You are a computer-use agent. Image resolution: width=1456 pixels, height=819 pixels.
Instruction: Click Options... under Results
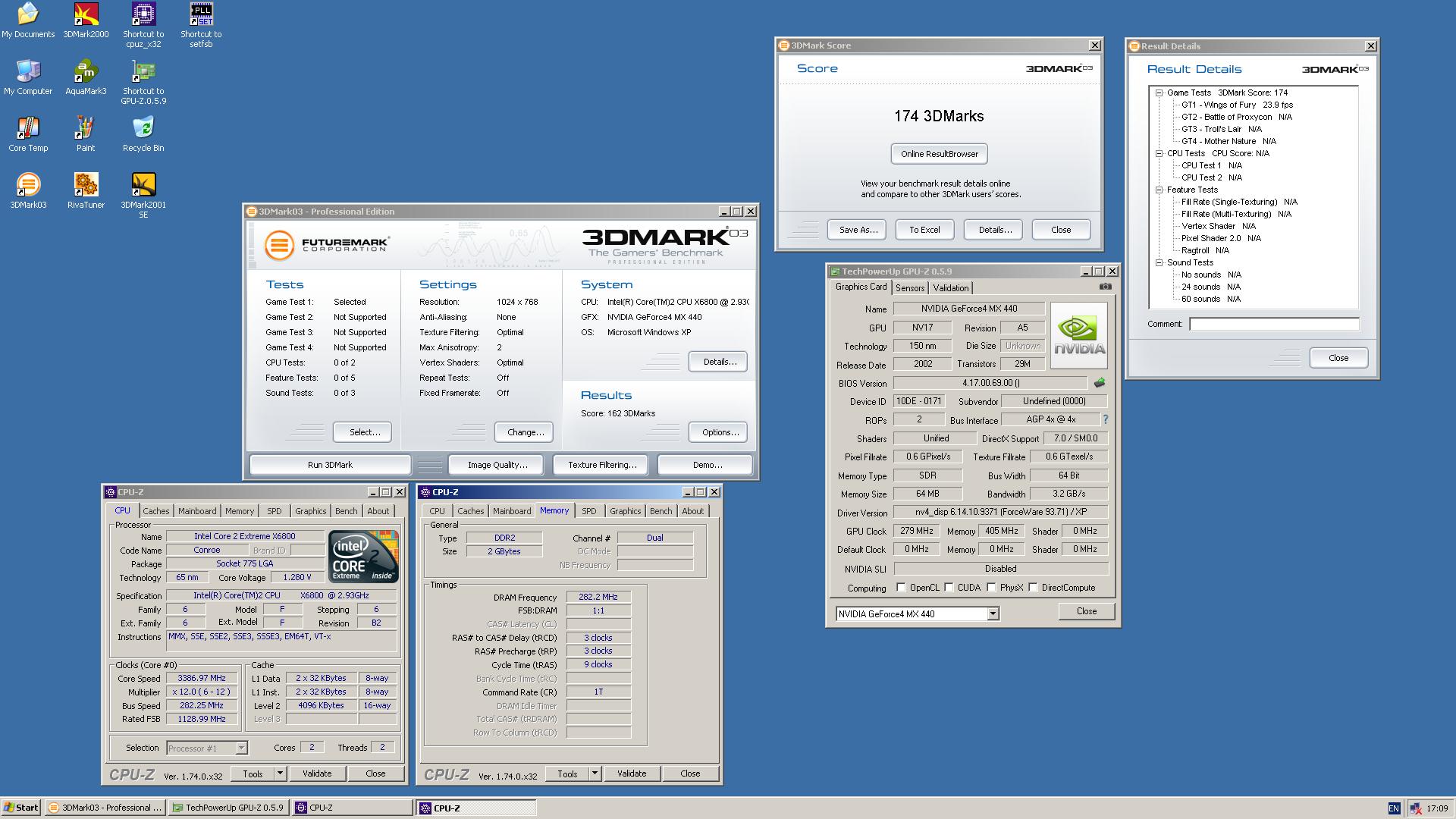coord(720,432)
